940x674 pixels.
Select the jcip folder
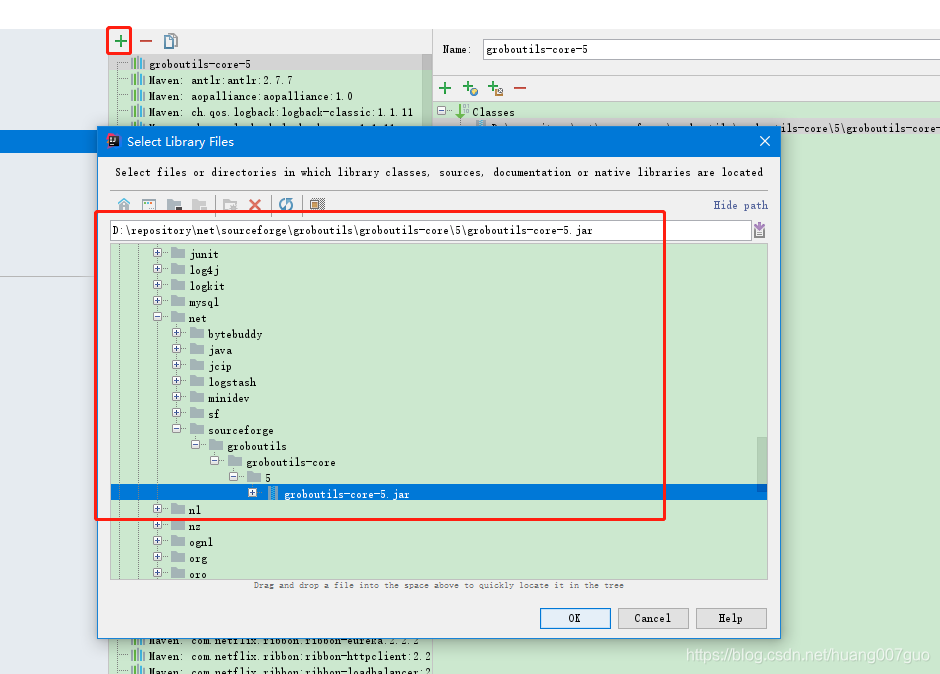pyautogui.click(x=220, y=366)
